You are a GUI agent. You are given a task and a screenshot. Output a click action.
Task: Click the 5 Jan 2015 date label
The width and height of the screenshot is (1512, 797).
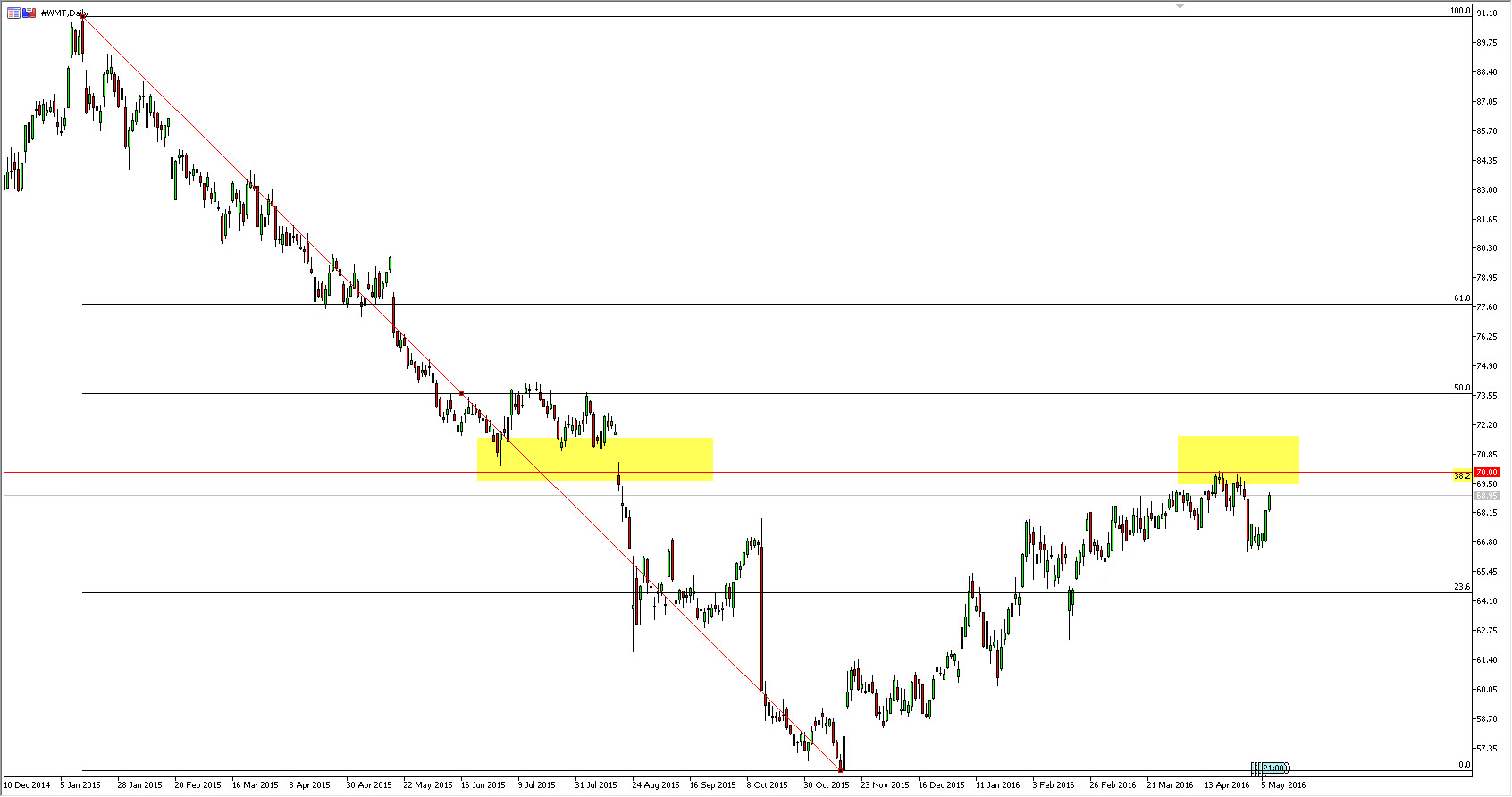(80, 785)
